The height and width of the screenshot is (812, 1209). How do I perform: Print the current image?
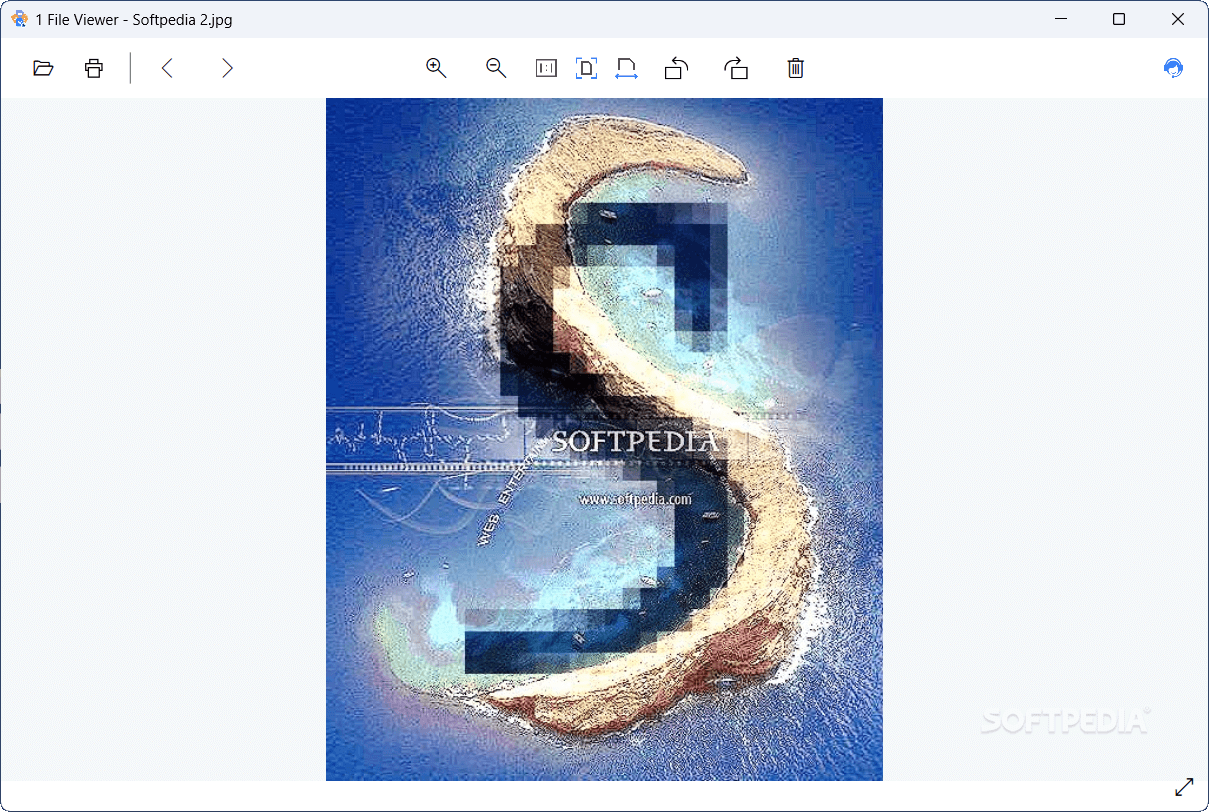pos(94,68)
